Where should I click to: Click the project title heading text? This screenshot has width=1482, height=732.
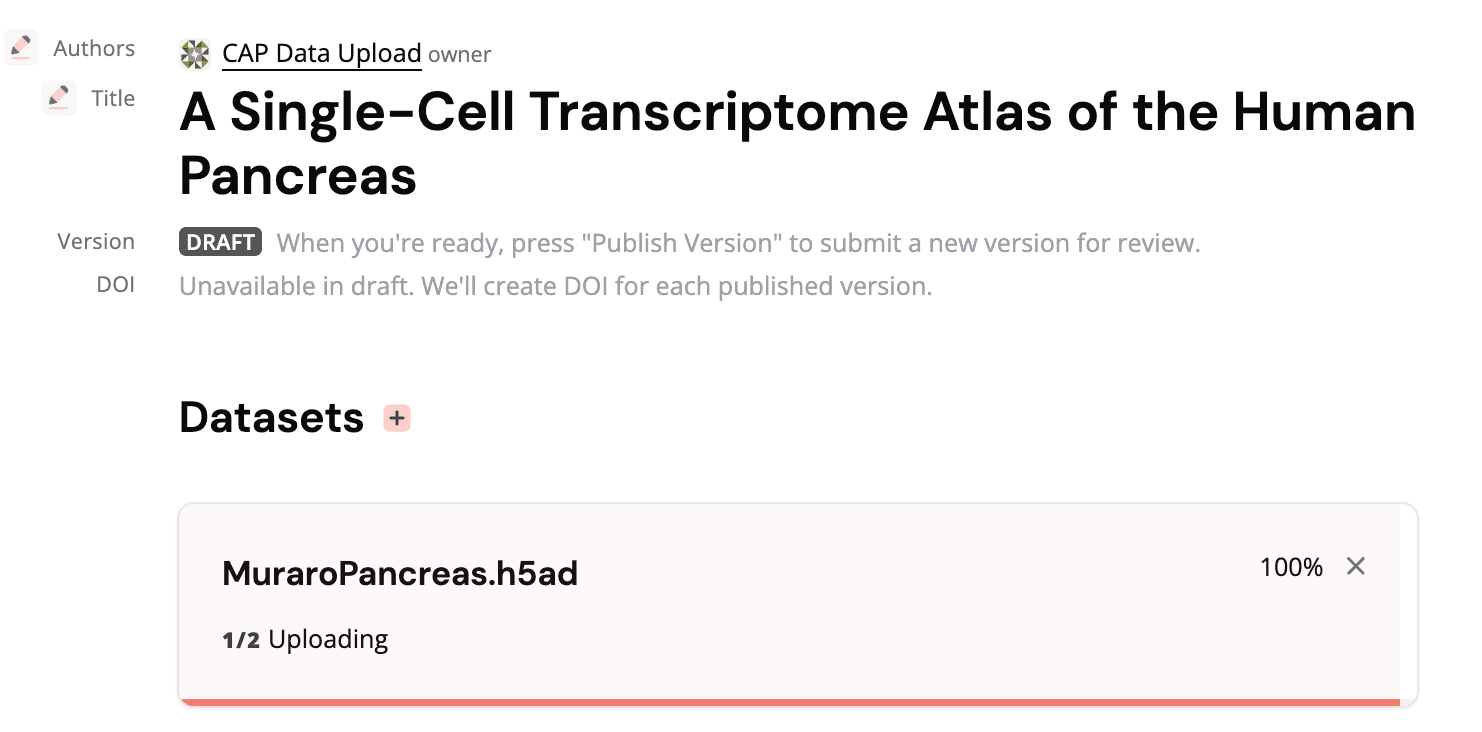pyautogui.click(x=797, y=144)
